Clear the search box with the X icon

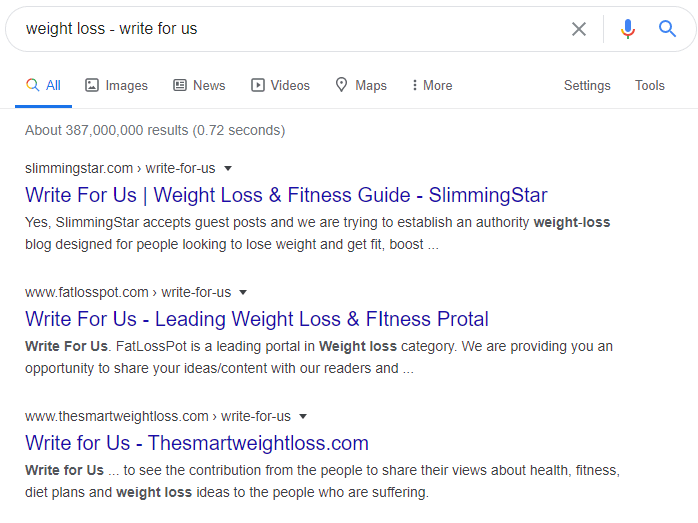[578, 29]
